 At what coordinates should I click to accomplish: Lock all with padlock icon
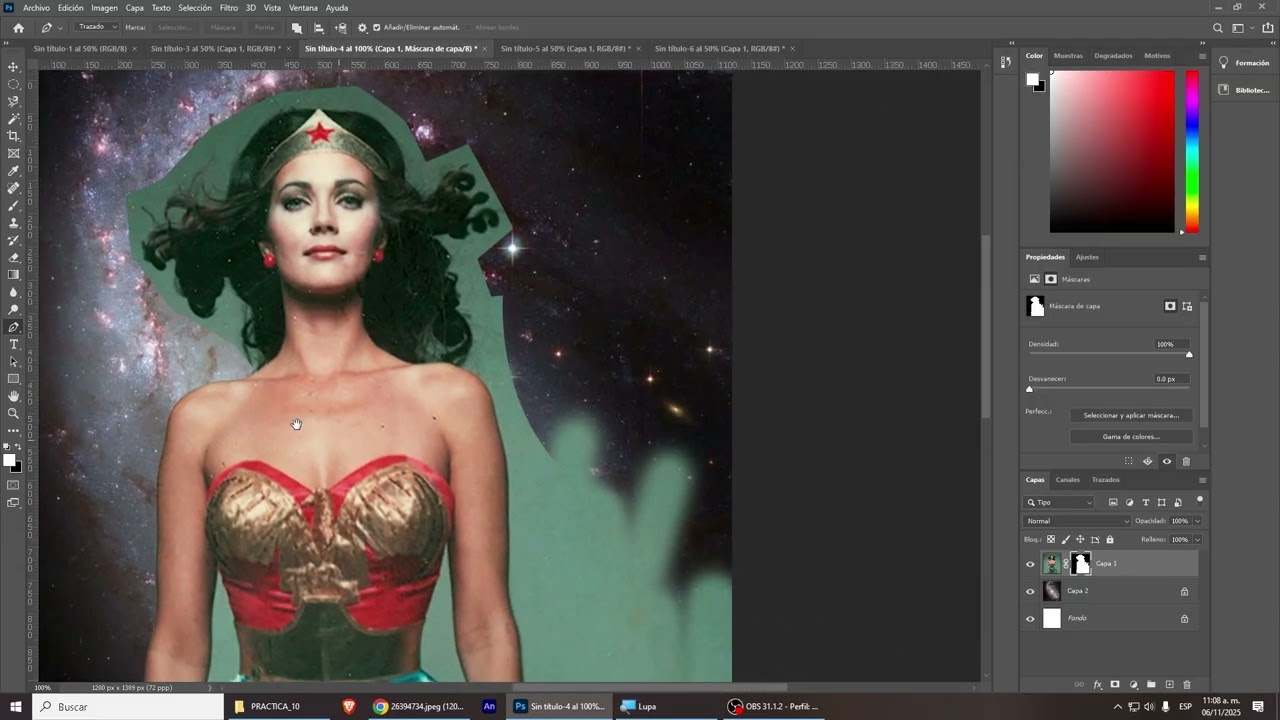(x=1109, y=540)
